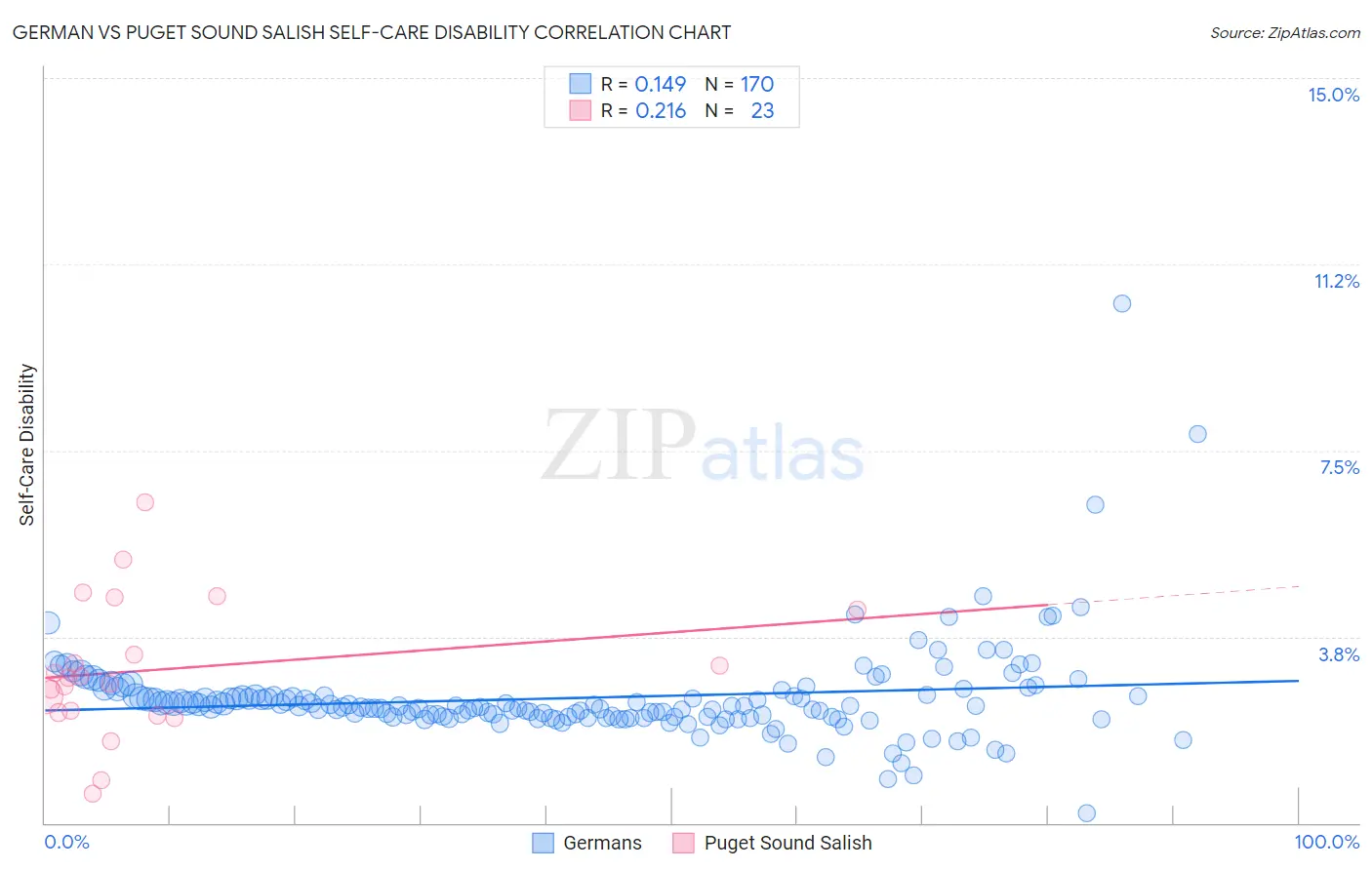Screen dimensions: 1372x870
Task: Click the topmost pink data point
Action: [145, 502]
